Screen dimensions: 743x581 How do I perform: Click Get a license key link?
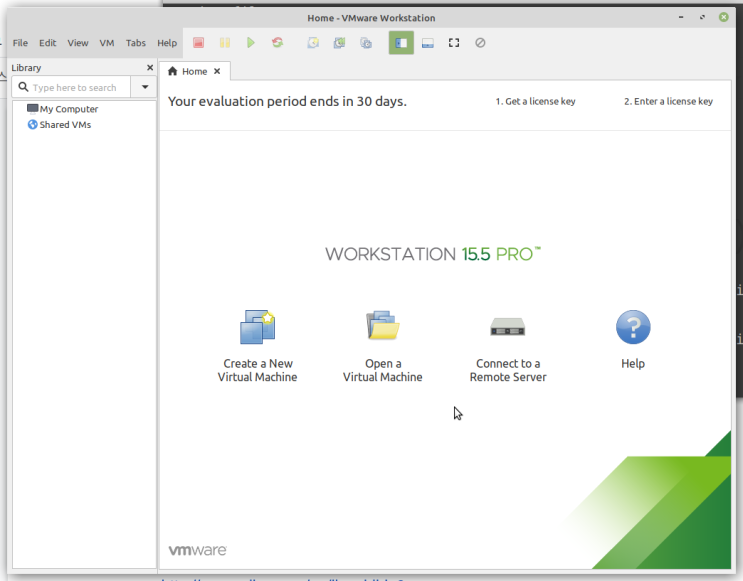pyautogui.click(x=535, y=101)
